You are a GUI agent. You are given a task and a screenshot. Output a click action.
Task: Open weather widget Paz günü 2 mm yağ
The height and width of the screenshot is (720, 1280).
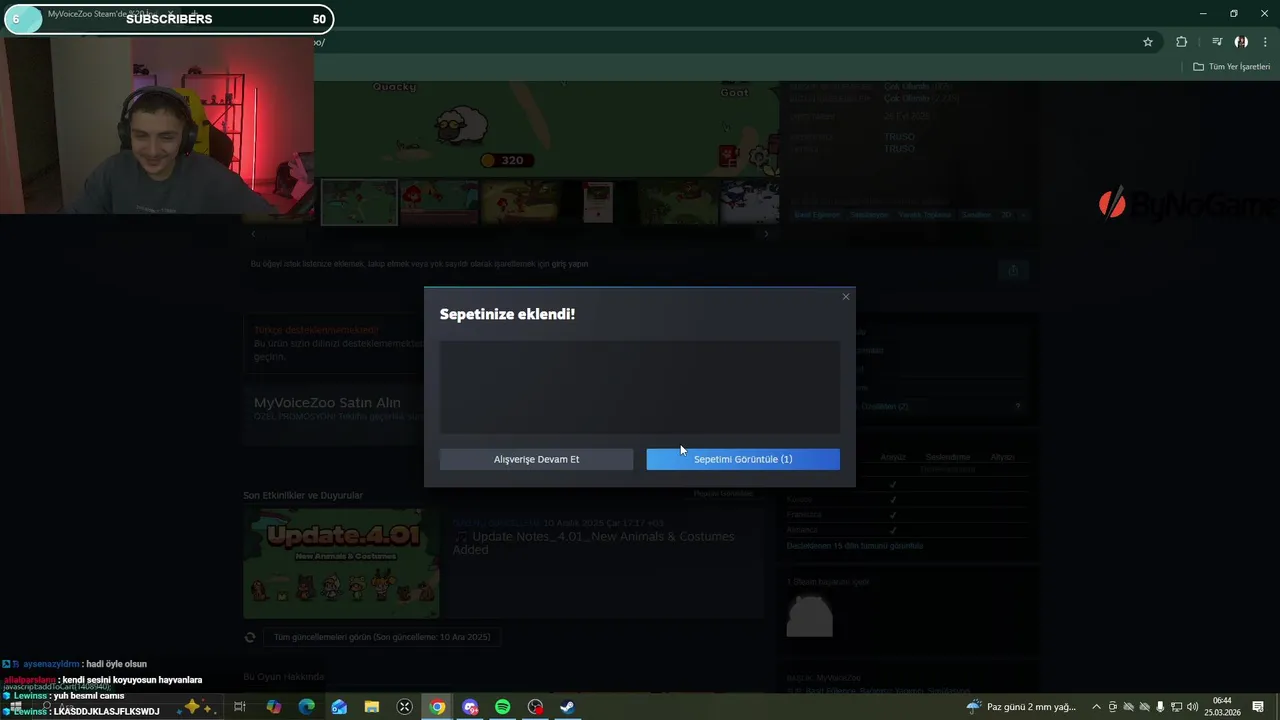pyautogui.click(x=1021, y=707)
